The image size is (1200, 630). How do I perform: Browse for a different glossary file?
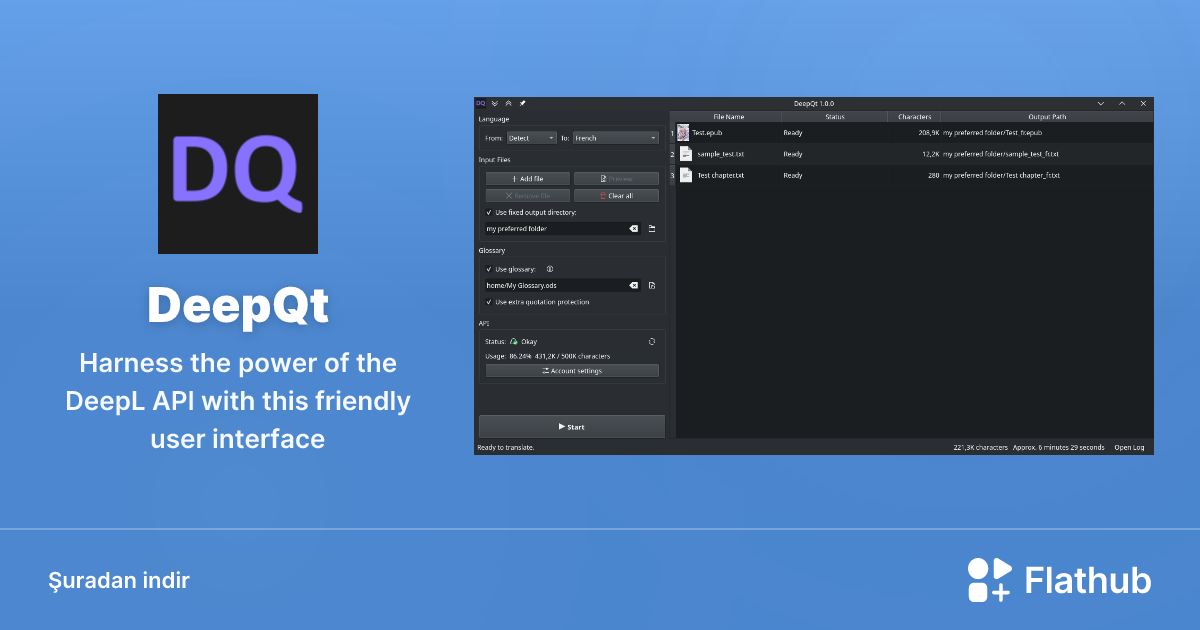(652, 284)
